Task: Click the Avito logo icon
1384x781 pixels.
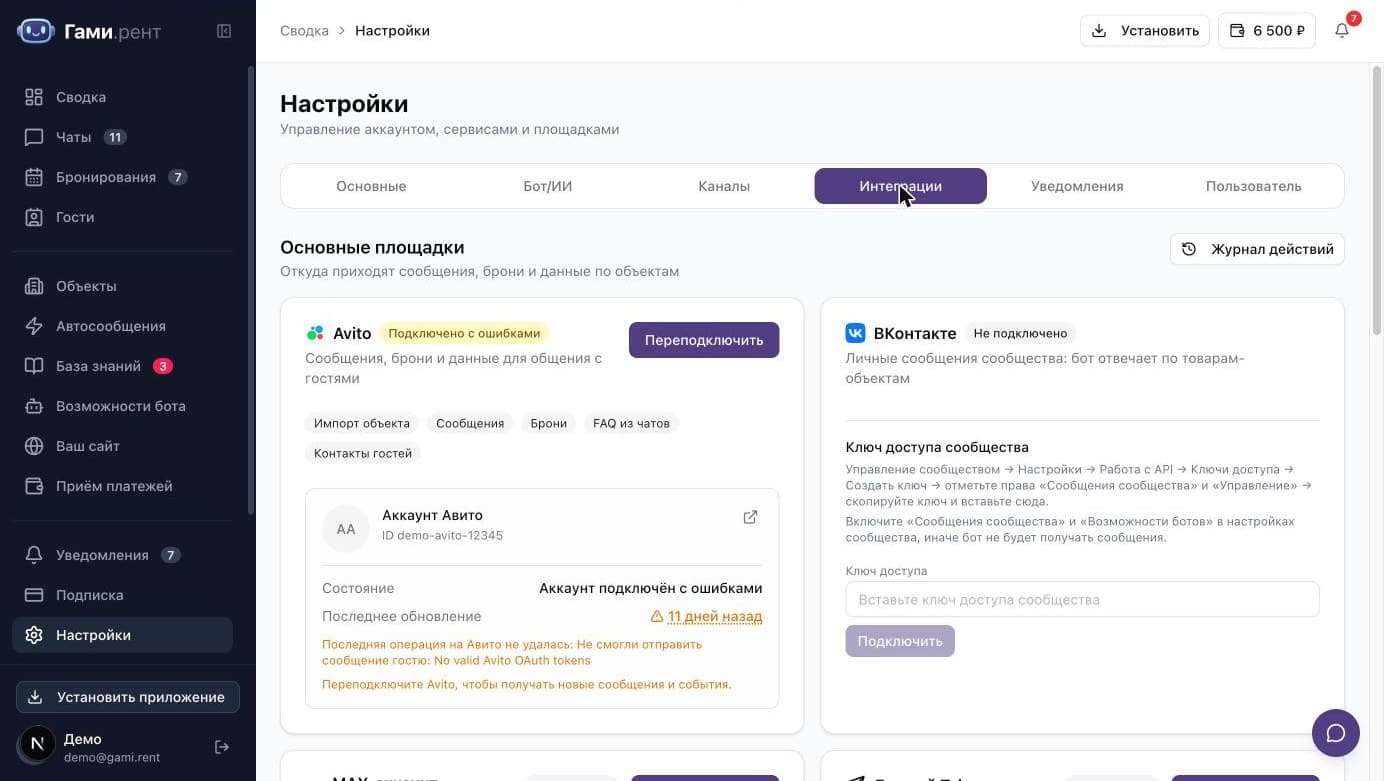Action: click(x=315, y=333)
